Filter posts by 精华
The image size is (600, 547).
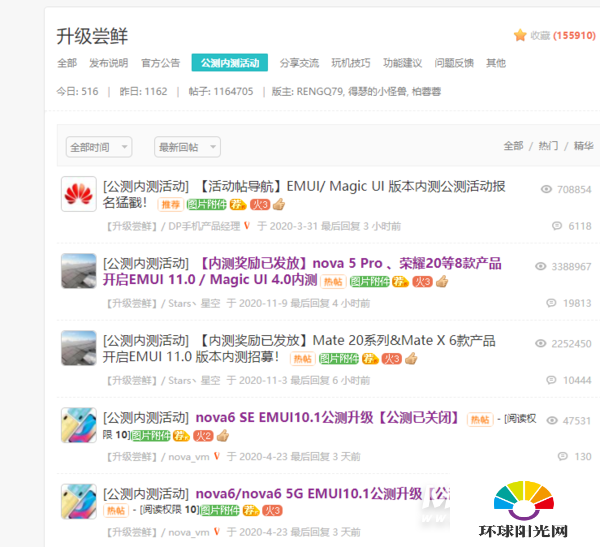tap(584, 146)
